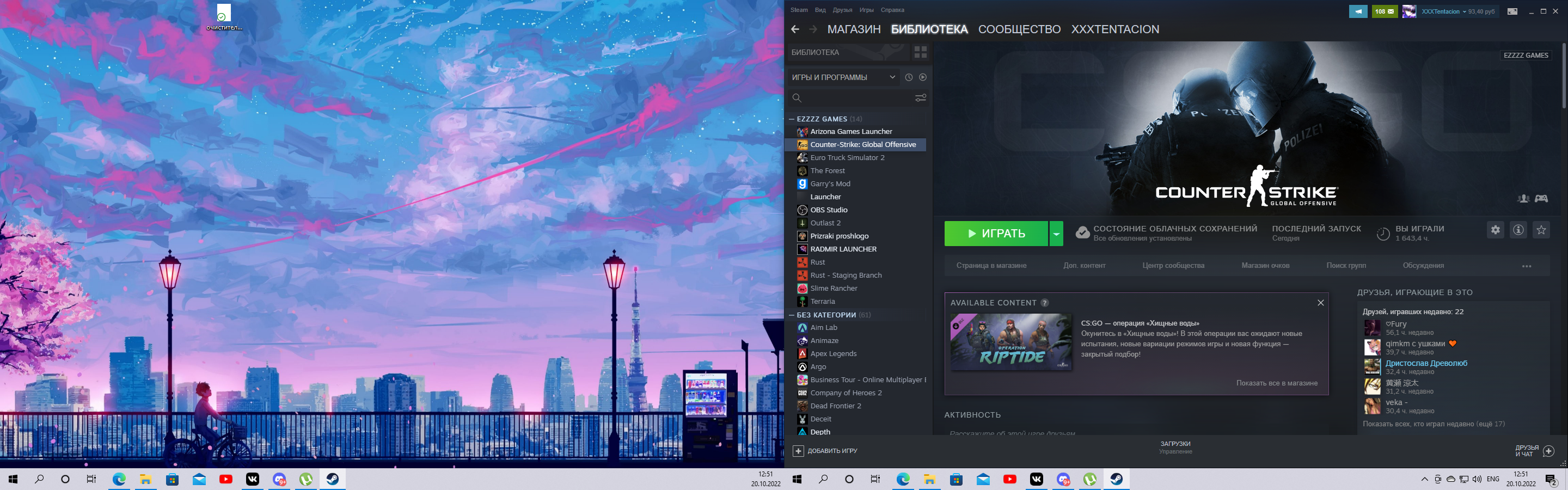Open the Steam announcements megaphone icon
Image resolution: width=1568 pixels, height=490 pixels.
pos(1358,11)
